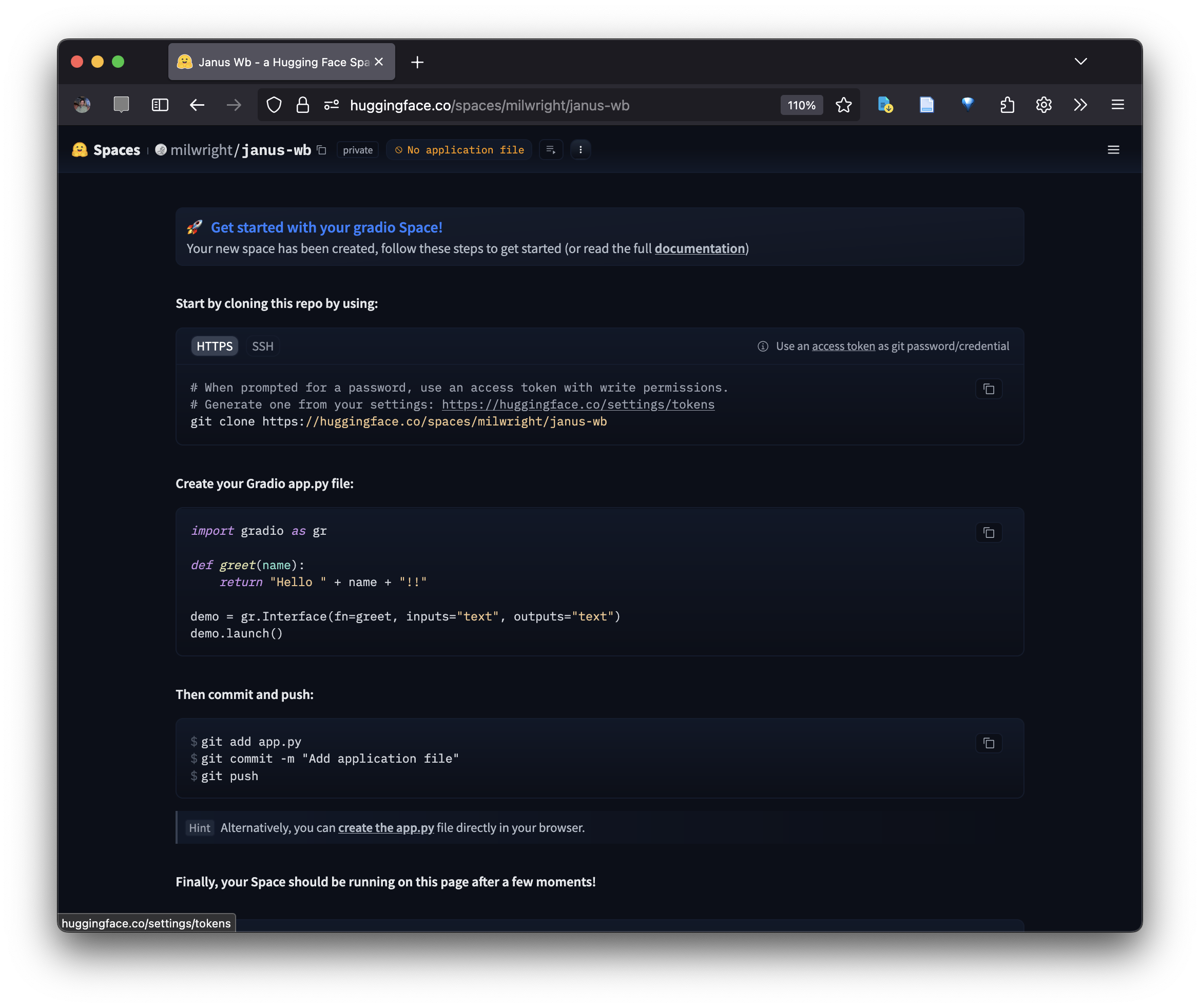The width and height of the screenshot is (1200, 1008).
Task: Bookmark this page with the star icon
Action: [x=843, y=105]
